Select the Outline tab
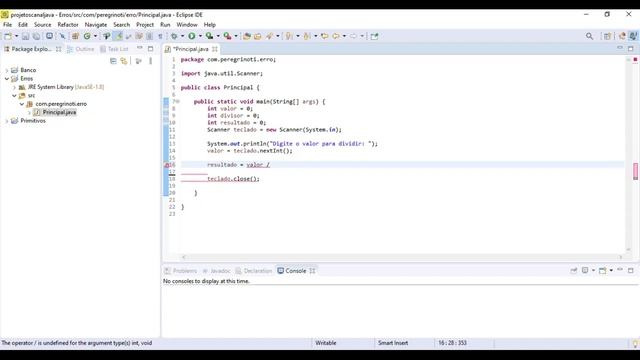The width and height of the screenshot is (640, 360). pos(81,49)
